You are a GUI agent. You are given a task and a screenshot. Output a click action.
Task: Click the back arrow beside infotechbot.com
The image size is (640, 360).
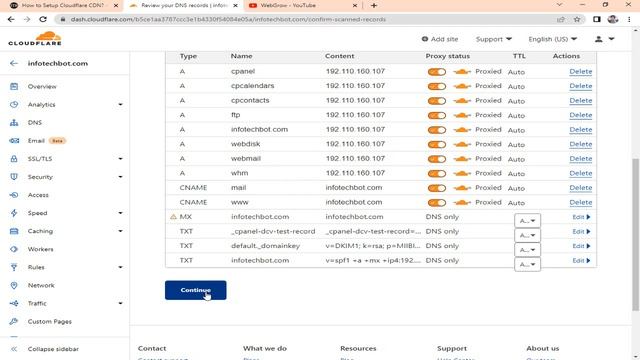point(14,63)
